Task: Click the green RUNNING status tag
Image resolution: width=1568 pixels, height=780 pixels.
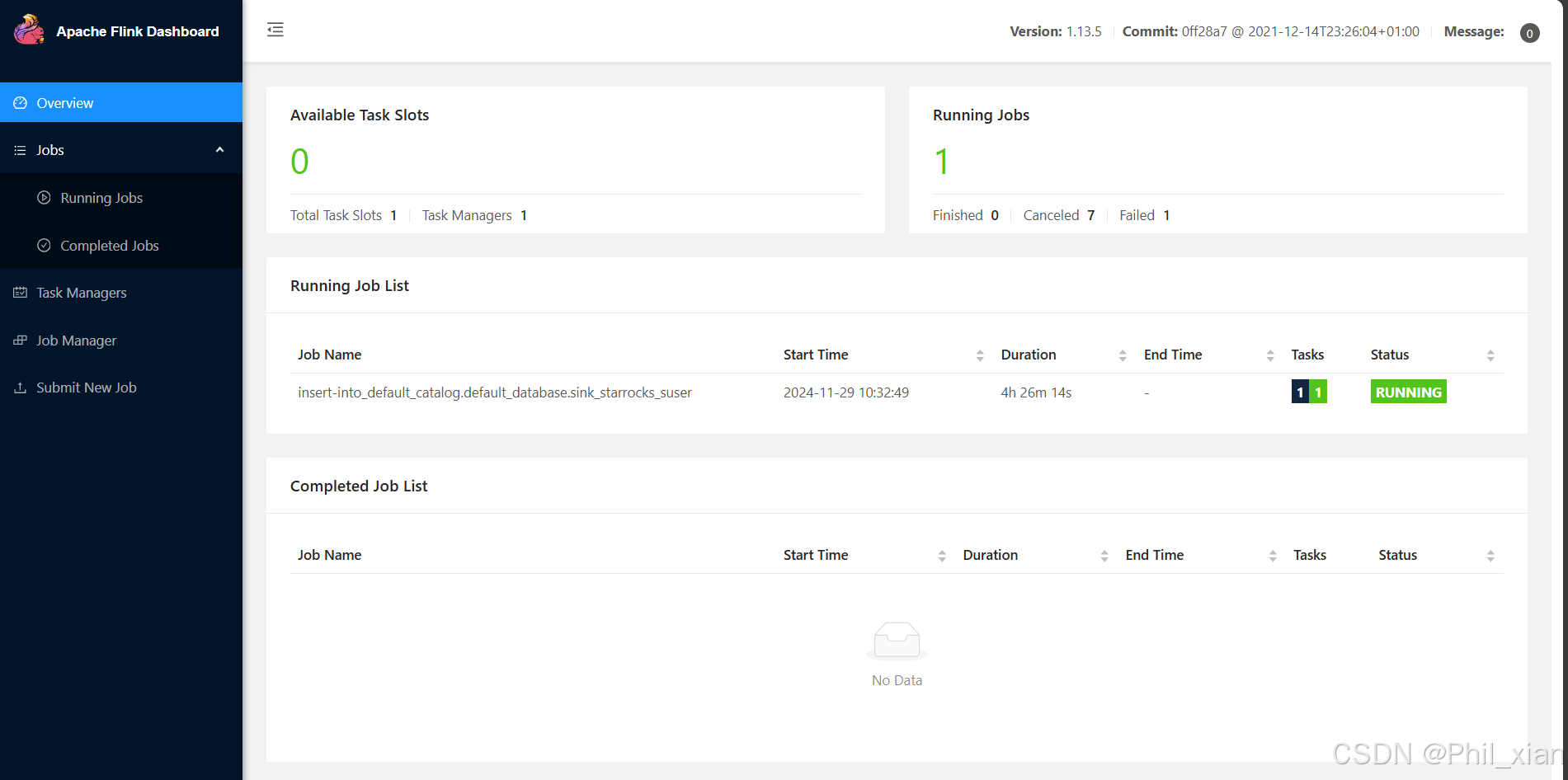Action: point(1408,392)
